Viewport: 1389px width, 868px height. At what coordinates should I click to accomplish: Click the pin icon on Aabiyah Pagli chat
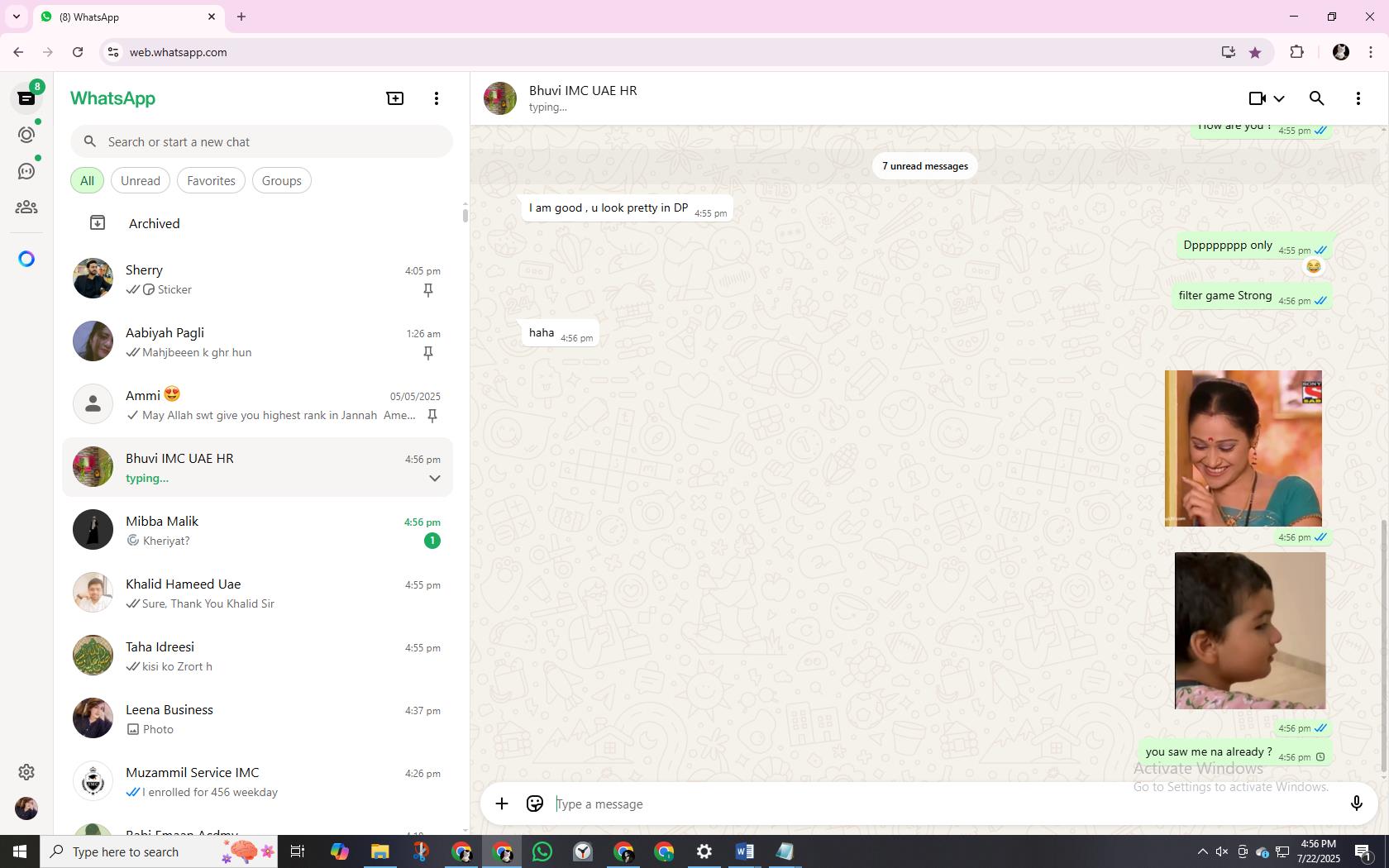tap(428, 353)
